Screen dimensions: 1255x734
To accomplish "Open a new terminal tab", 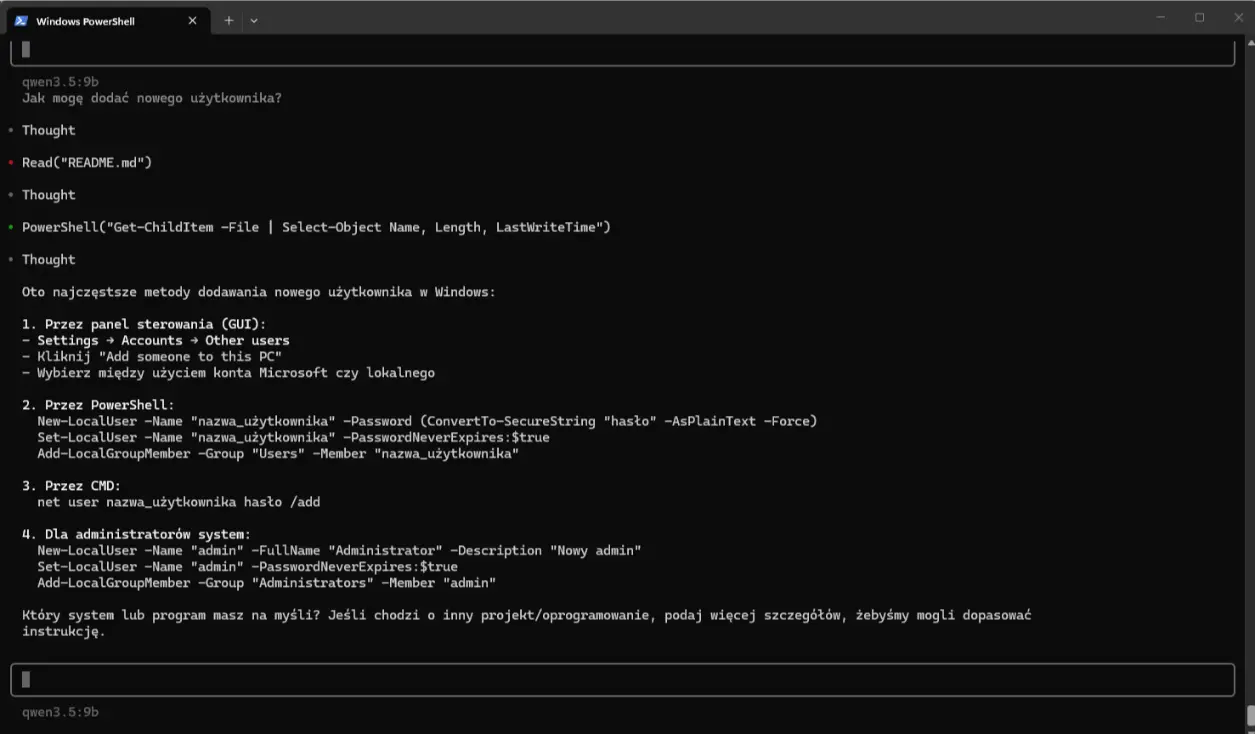I will tap(228, 20).
